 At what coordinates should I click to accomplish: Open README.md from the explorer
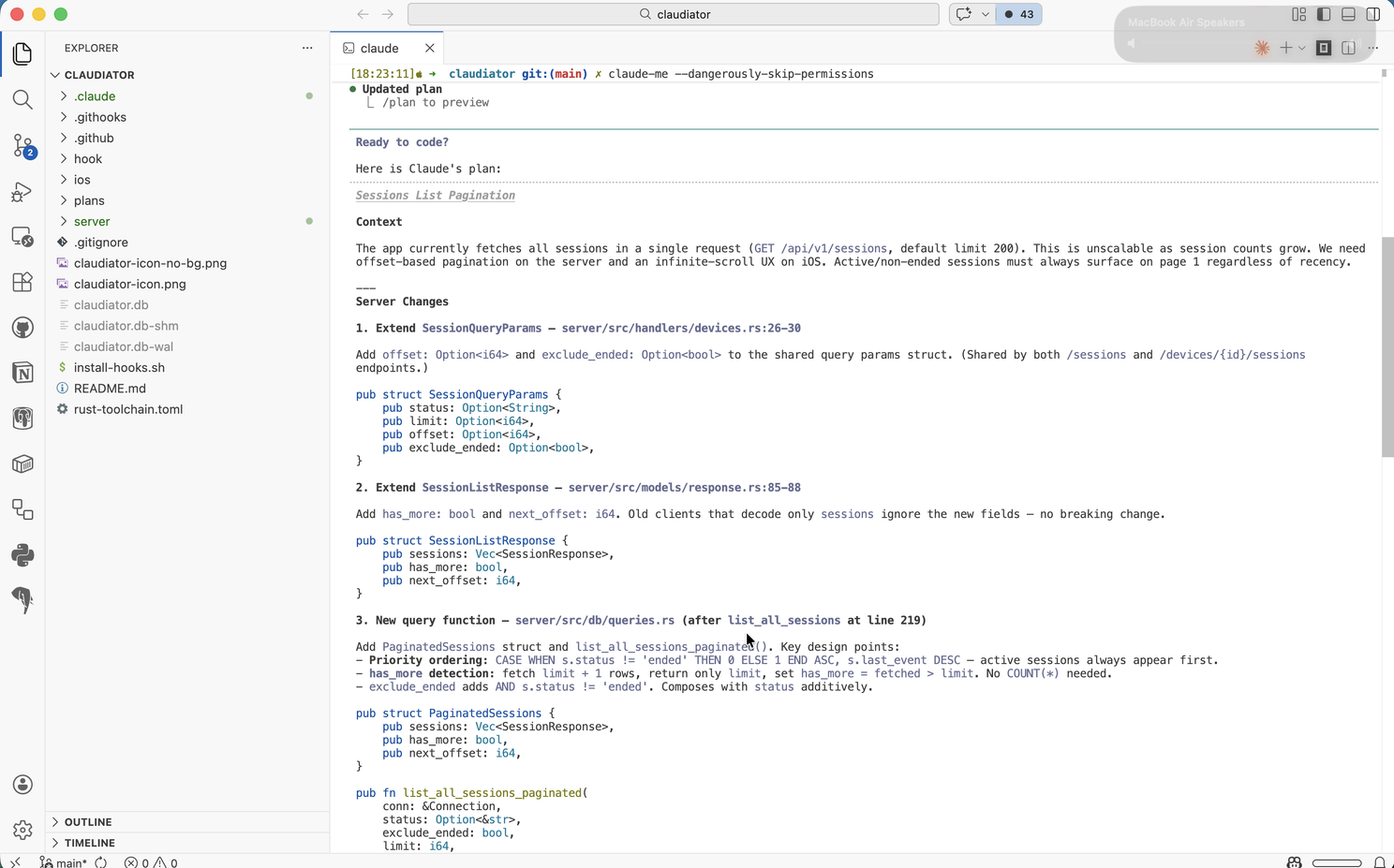point(110,389)
